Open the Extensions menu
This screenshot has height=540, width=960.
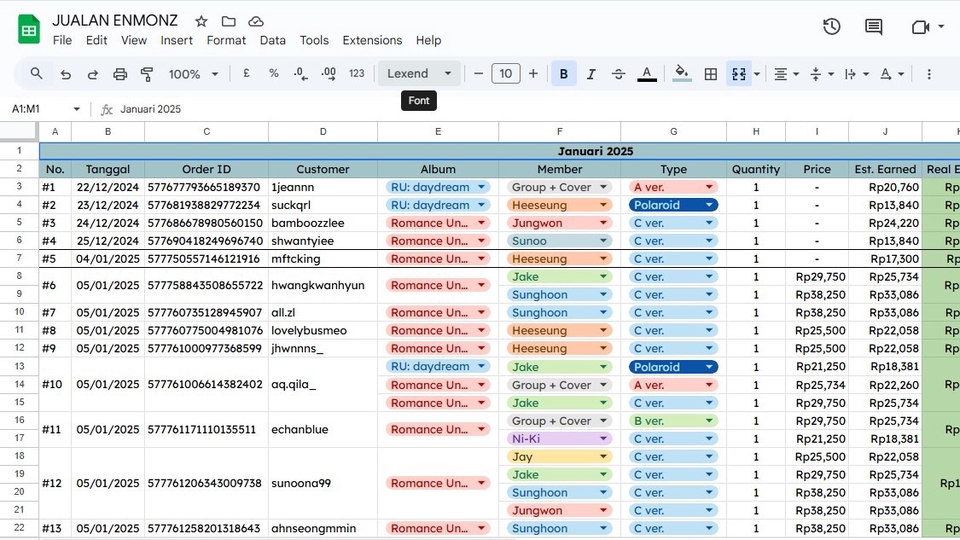[x=372, y=41]
